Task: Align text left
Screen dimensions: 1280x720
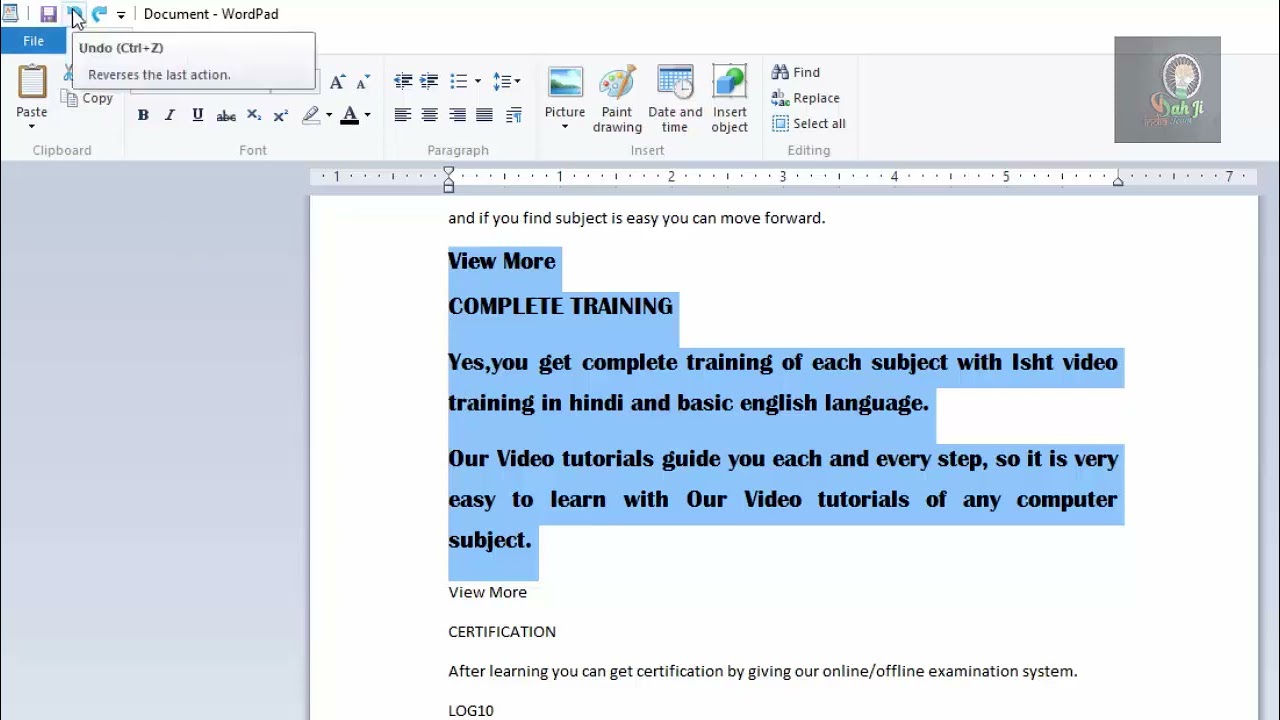Action: tap(403, 116)
